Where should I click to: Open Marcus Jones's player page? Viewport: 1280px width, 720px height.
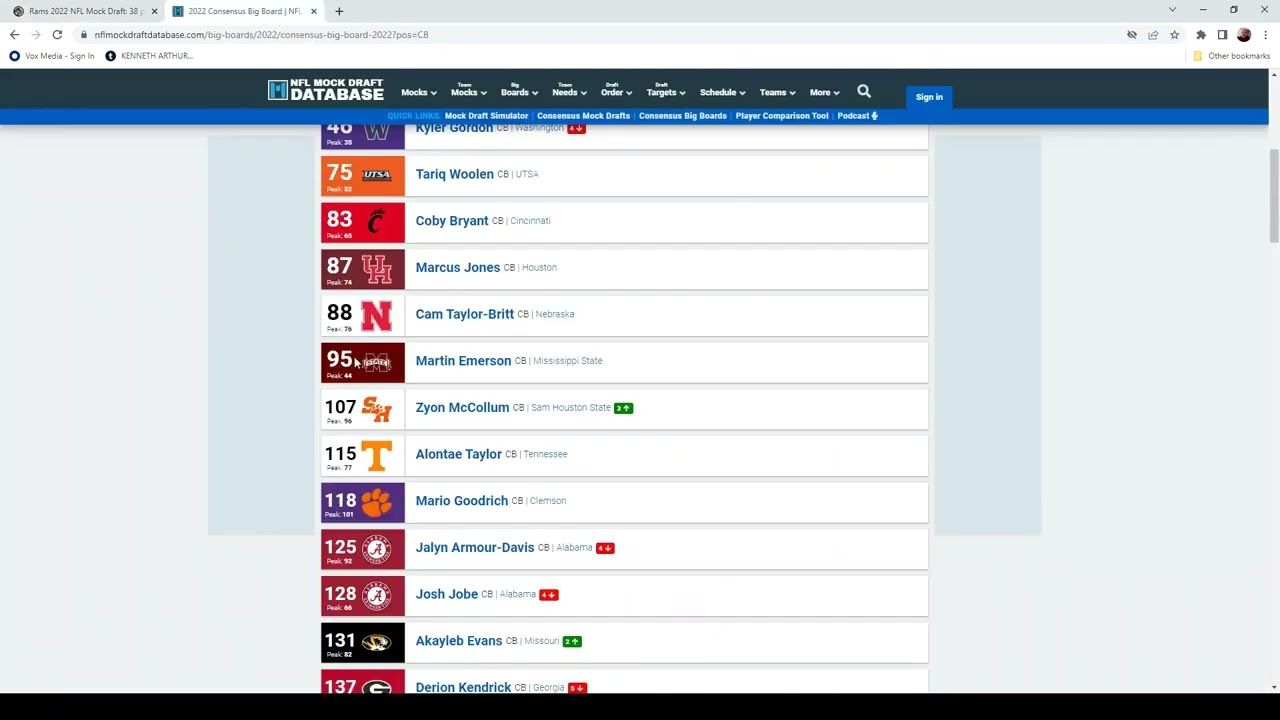click(458, 268)
